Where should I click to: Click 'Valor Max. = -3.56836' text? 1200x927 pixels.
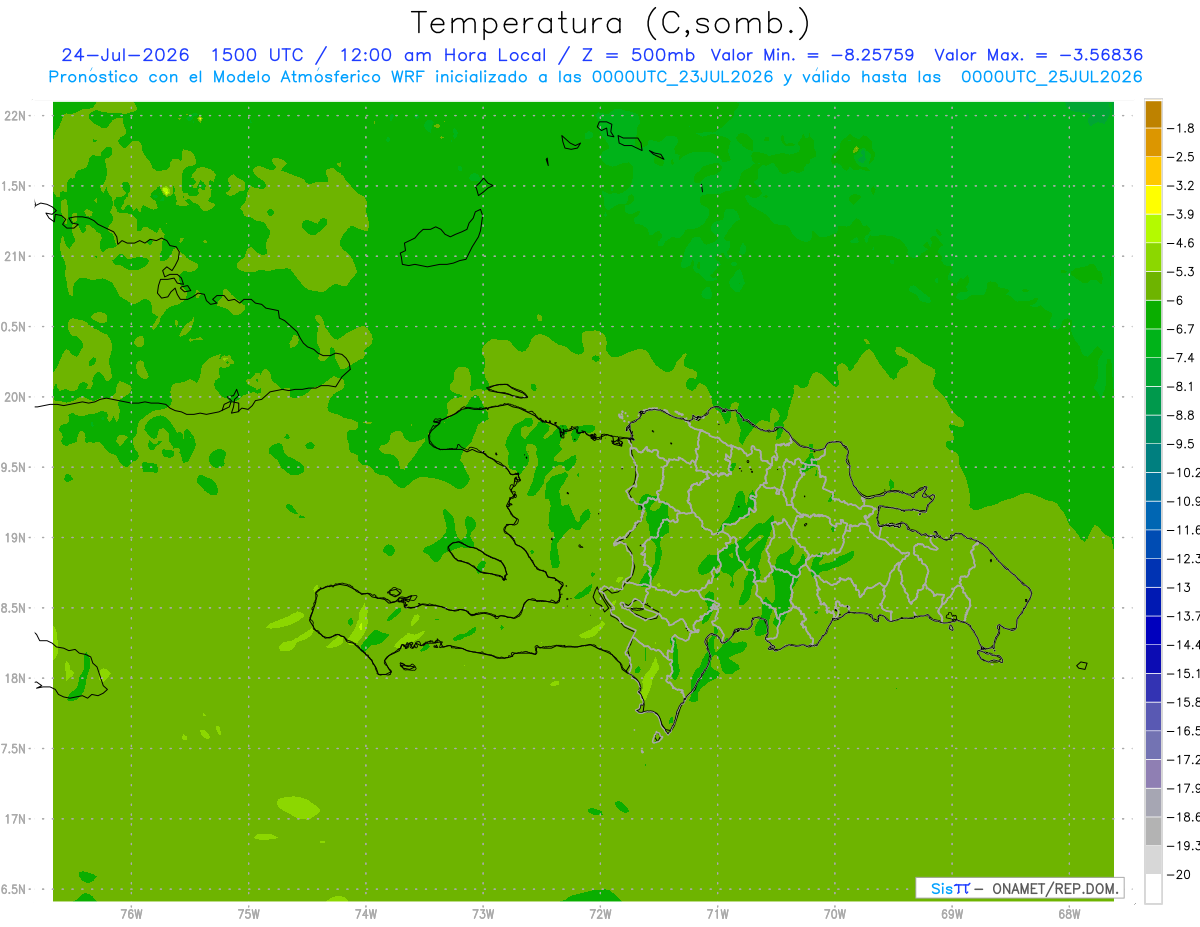tap(1039, 55)
